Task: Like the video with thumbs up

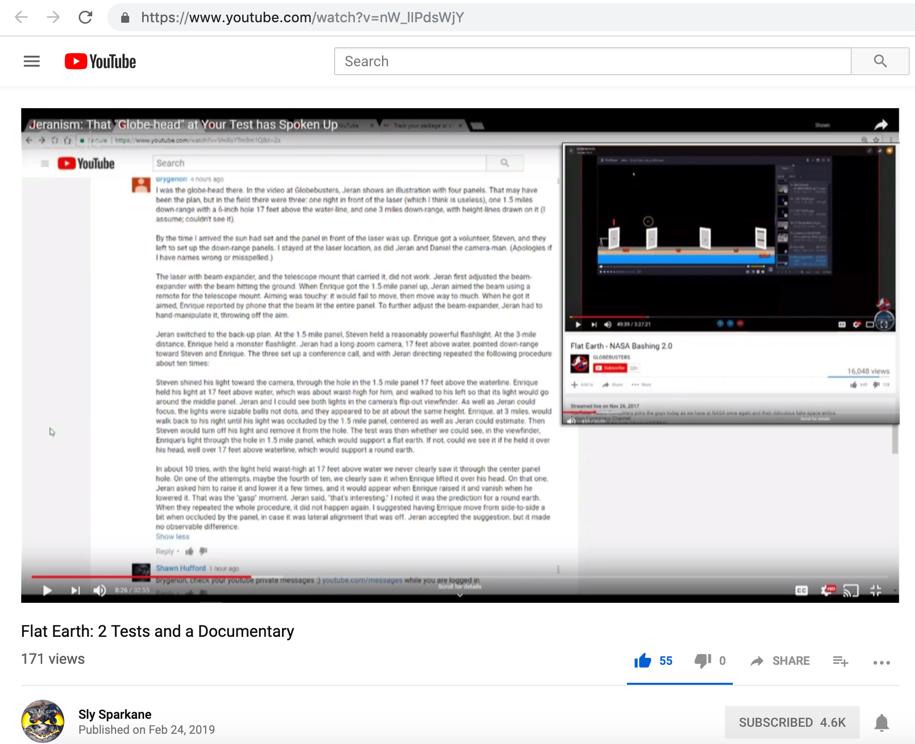Action: tap(643, 661)
